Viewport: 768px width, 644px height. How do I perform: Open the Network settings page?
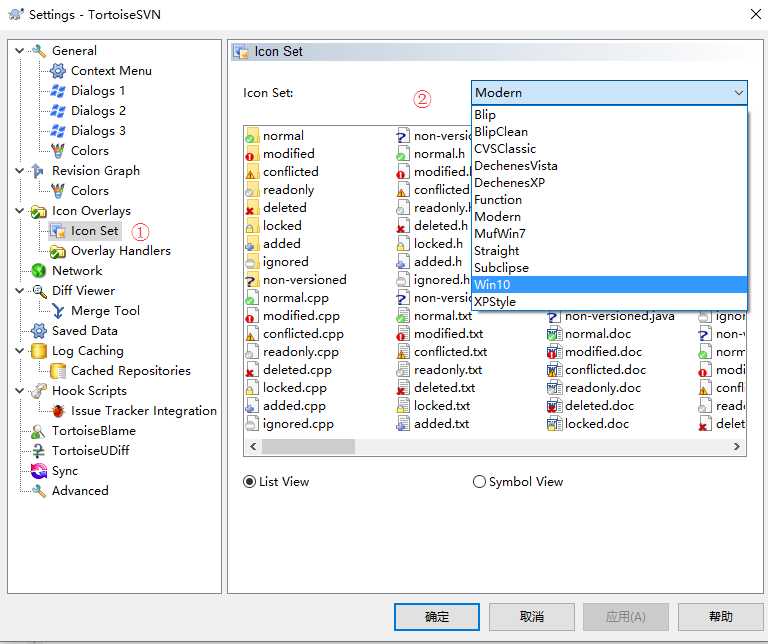77,270
